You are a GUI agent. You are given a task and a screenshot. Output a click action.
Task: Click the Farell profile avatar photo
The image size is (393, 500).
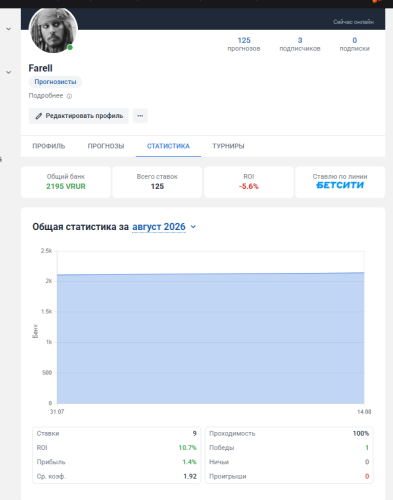coord(53,30)
